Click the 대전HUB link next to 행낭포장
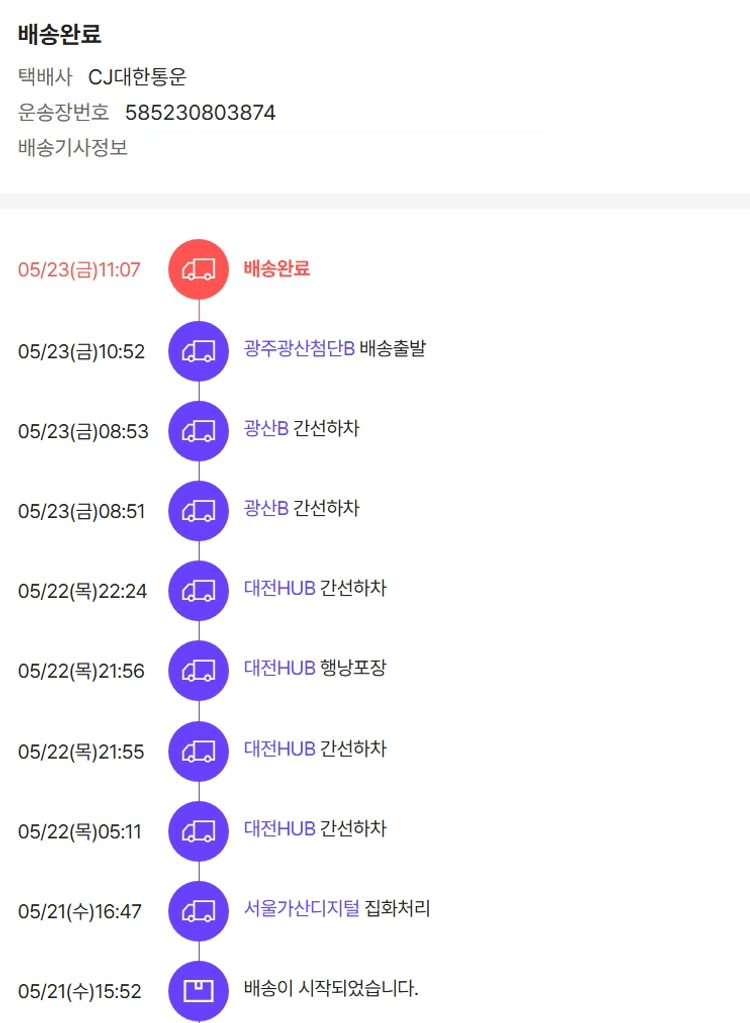 tap(280, 669)
